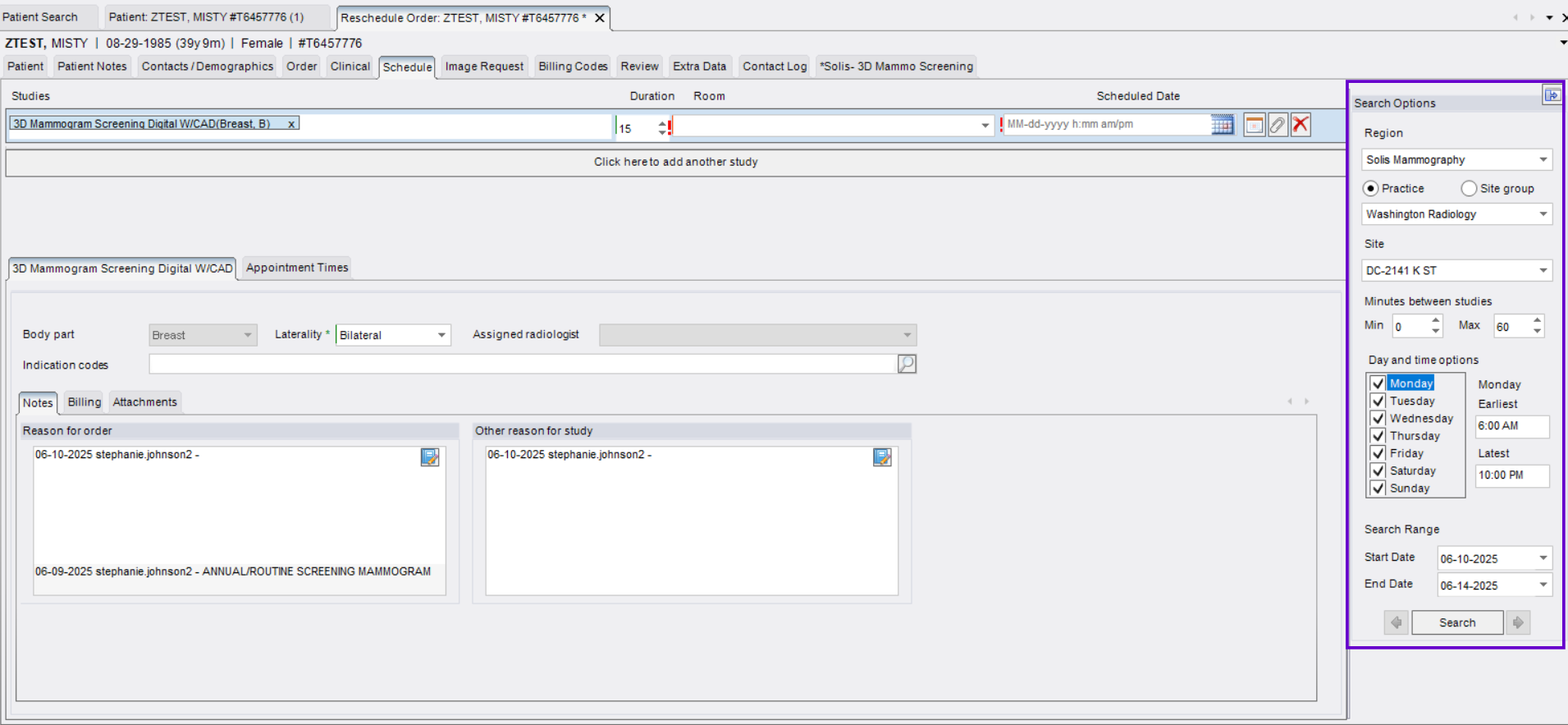The image size is (1568, 725).
Task: Remove 3D Mammogram study chip using x
Action: [291, 124]
